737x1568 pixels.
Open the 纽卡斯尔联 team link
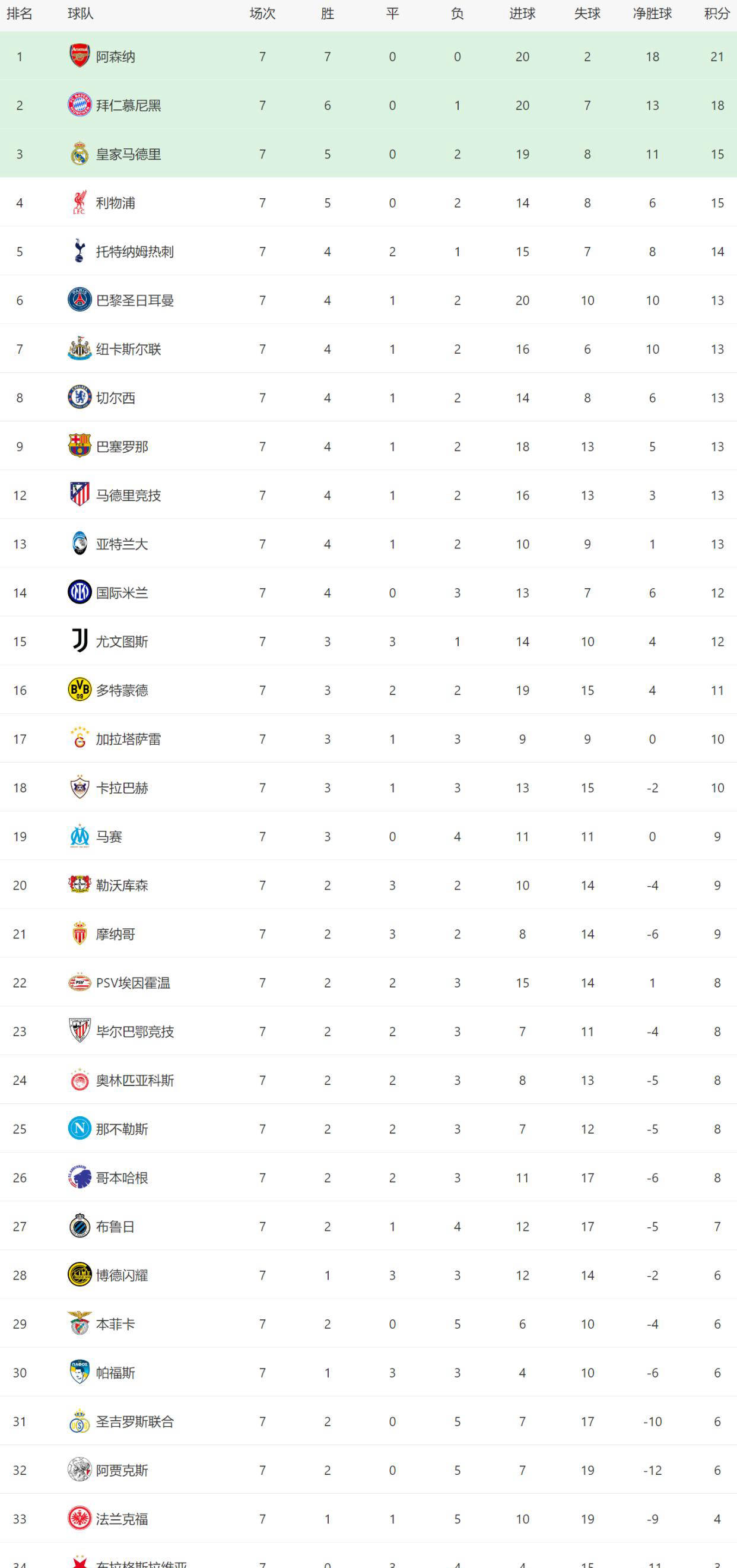pos(128,349)
